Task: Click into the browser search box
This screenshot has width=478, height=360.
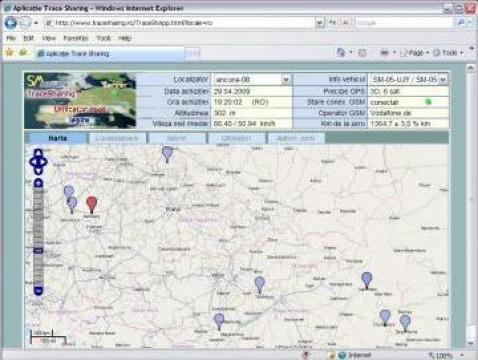Action: point(404,23)
